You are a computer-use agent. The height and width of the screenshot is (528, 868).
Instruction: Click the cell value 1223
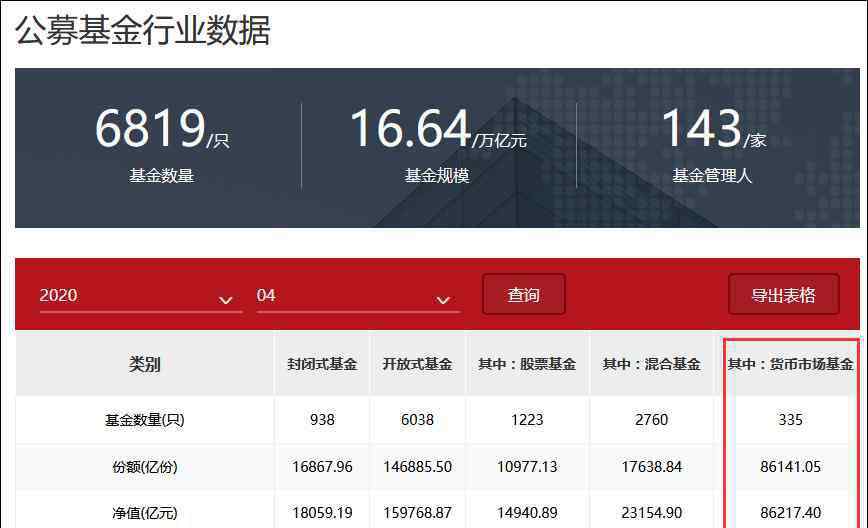click(527, 420)
